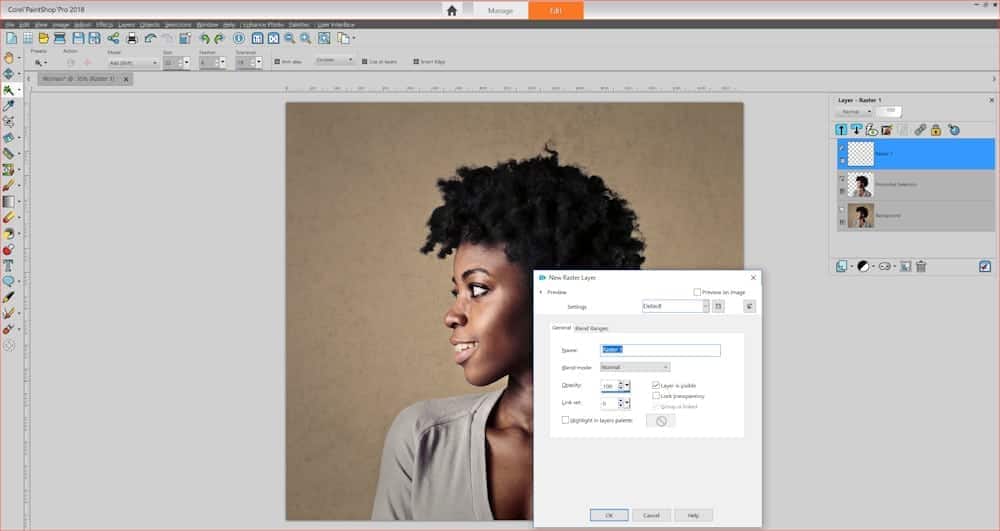Expand the Preview disclosure triangle
The height and width of the screenshot is (531, 1000).
pos(541,292)
